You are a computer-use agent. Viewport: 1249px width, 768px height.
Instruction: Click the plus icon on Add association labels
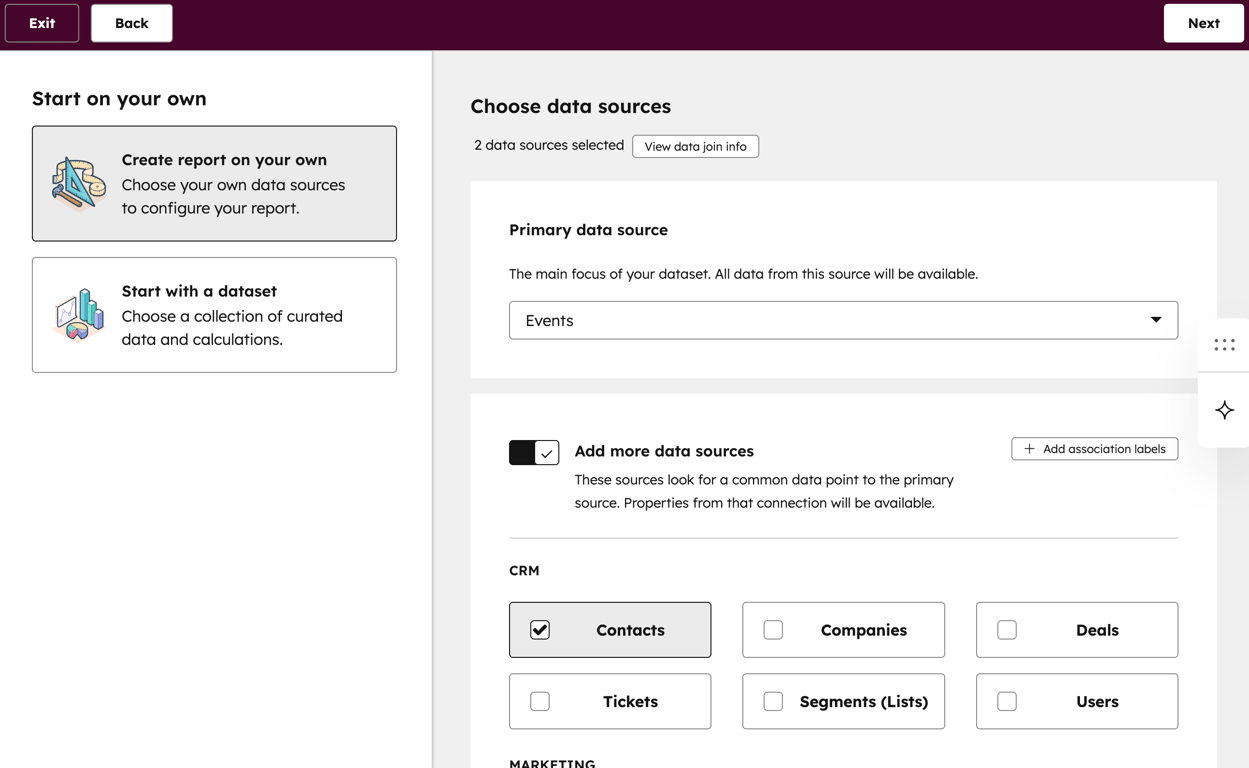(1029, 449)
